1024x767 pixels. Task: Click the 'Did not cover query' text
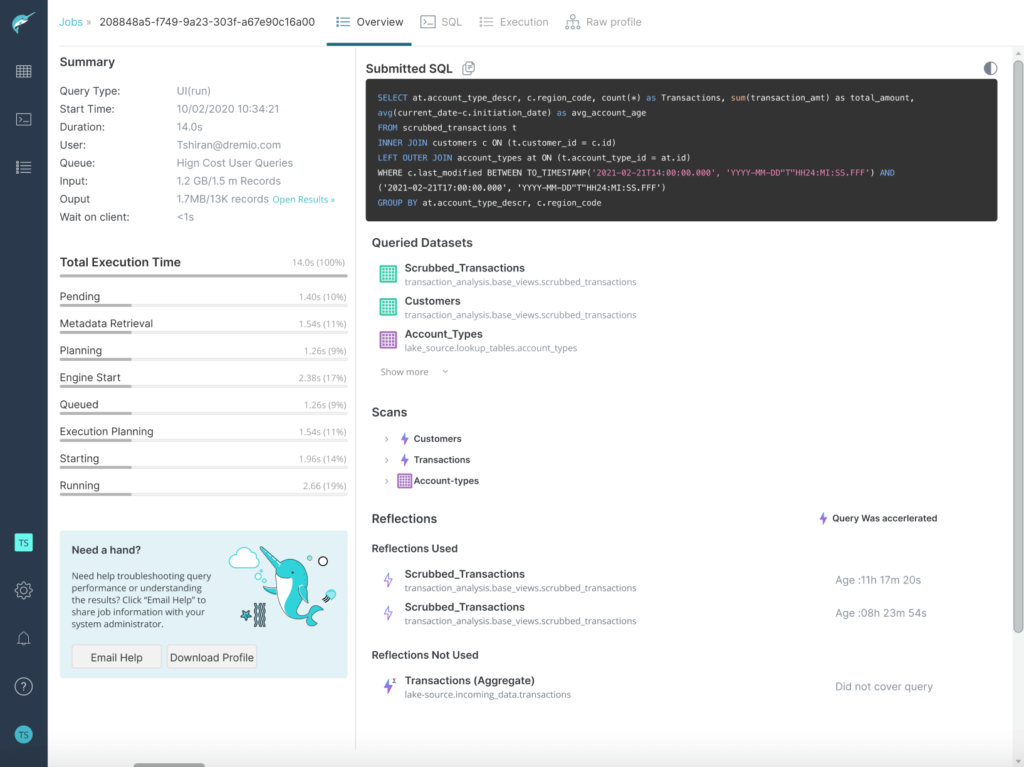click(x=884, y=687)
